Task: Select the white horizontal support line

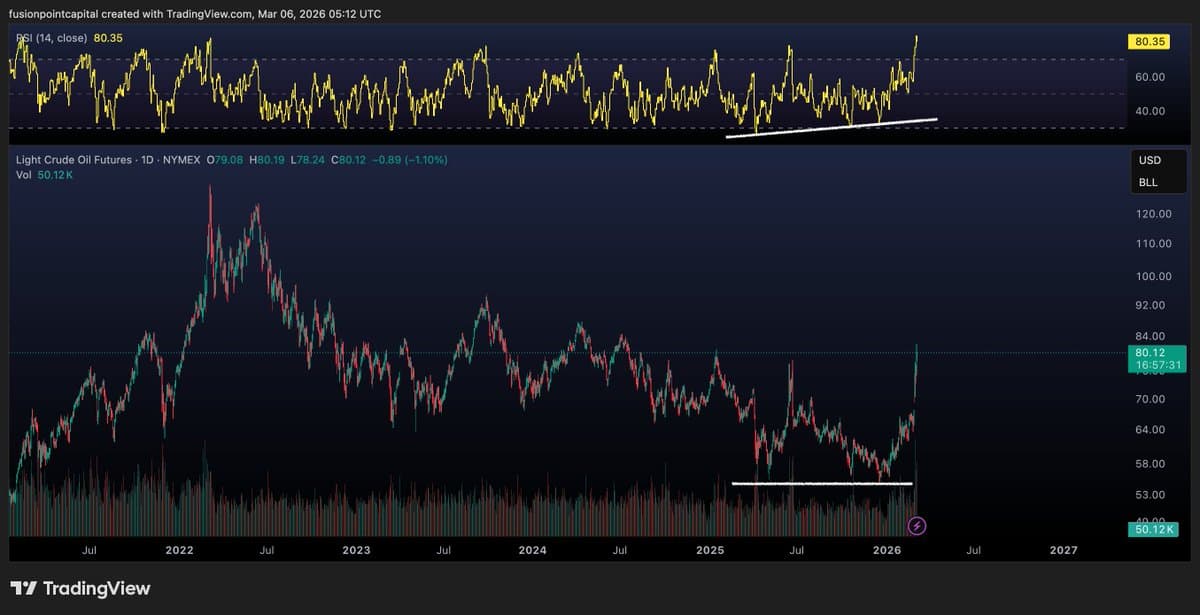Action: pyautogui.click(x=820, y=483)
